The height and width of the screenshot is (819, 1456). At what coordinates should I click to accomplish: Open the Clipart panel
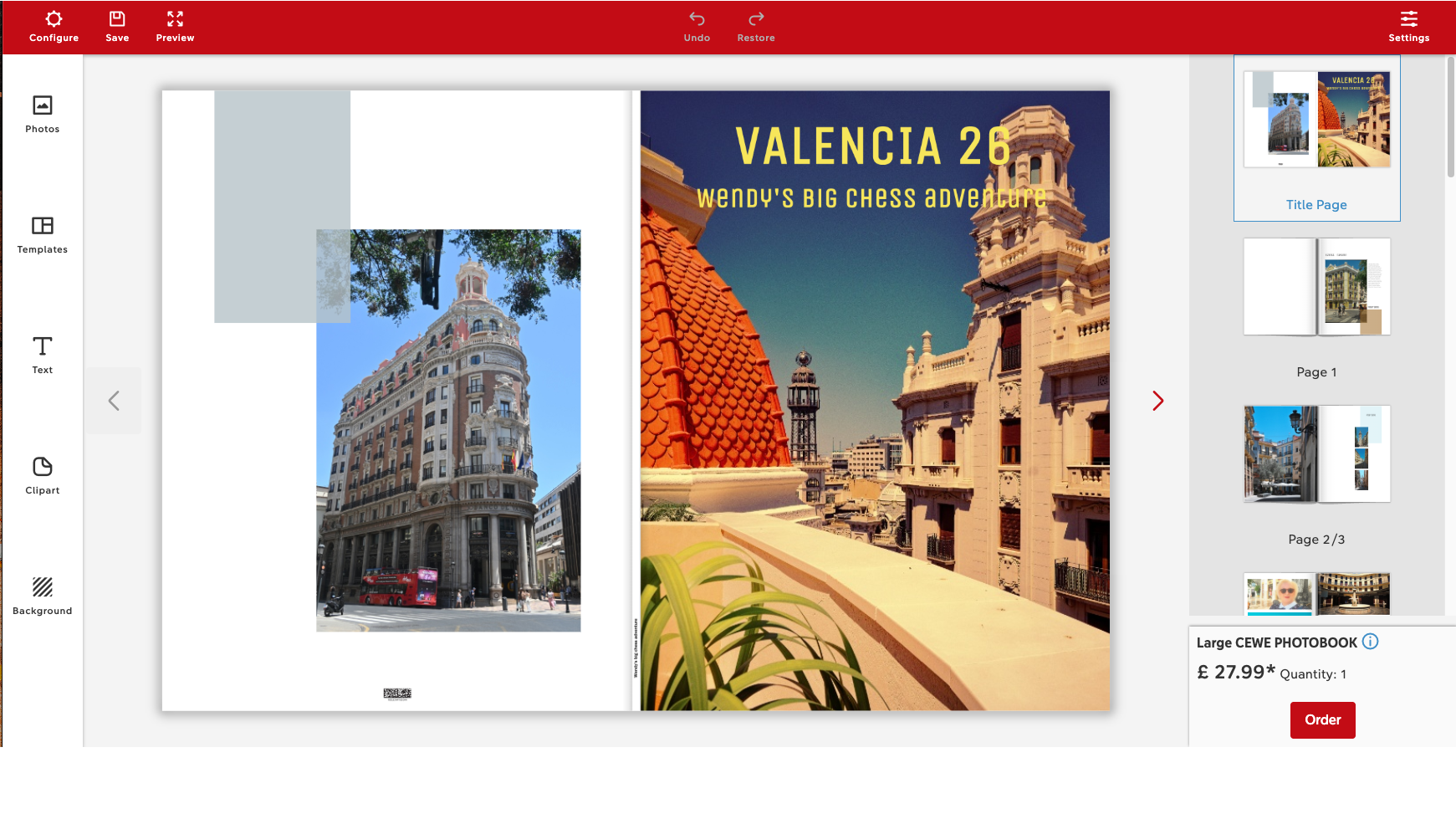[x=43, y=476]
